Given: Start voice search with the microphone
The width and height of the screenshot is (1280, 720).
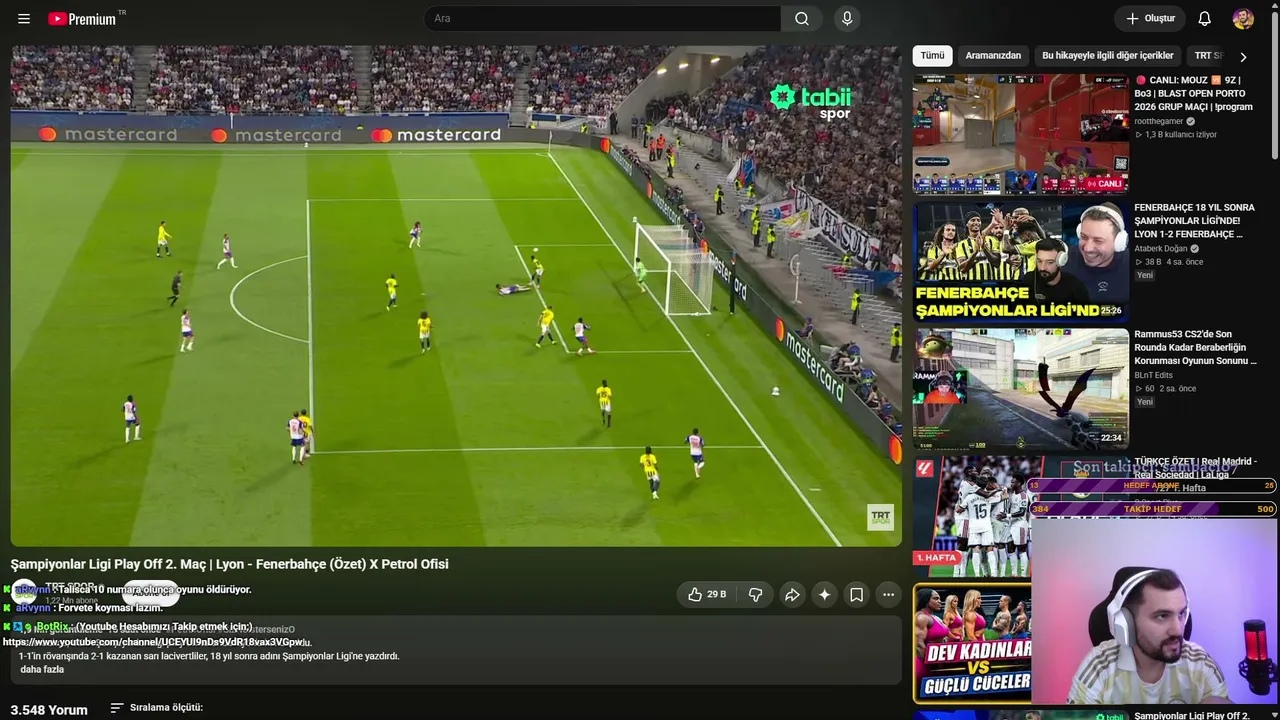Looking at the screenshot, I should (x=847, y=19).
